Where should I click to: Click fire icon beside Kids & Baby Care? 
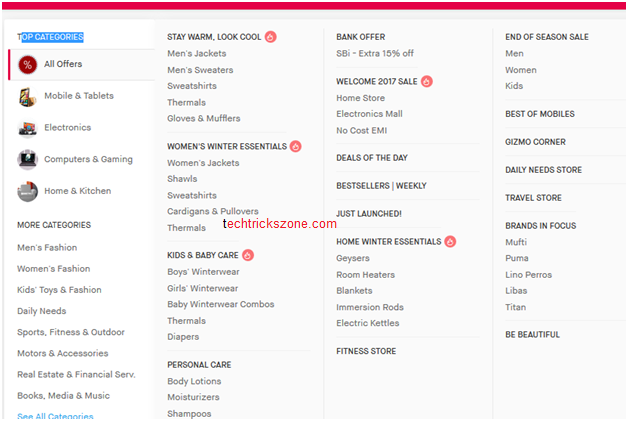[248, 256]
